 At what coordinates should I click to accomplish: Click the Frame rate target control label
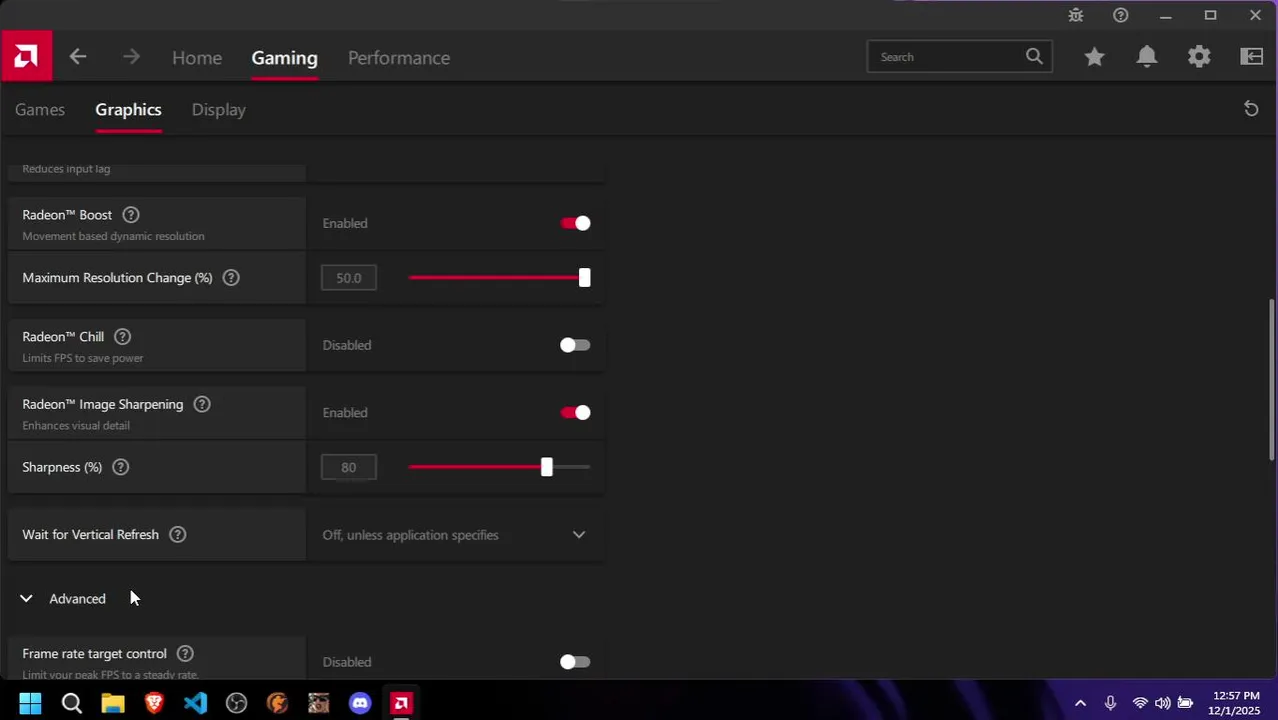(94, 654)
